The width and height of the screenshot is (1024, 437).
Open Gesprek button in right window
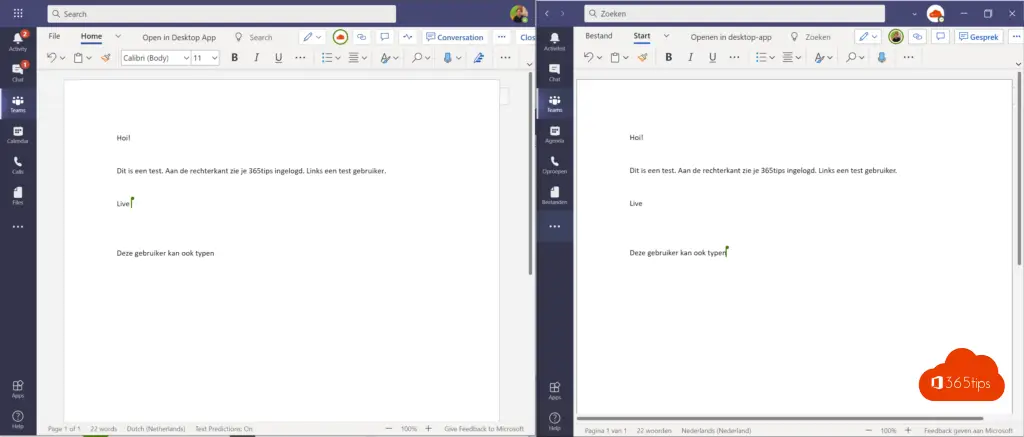tap(978, 37)
